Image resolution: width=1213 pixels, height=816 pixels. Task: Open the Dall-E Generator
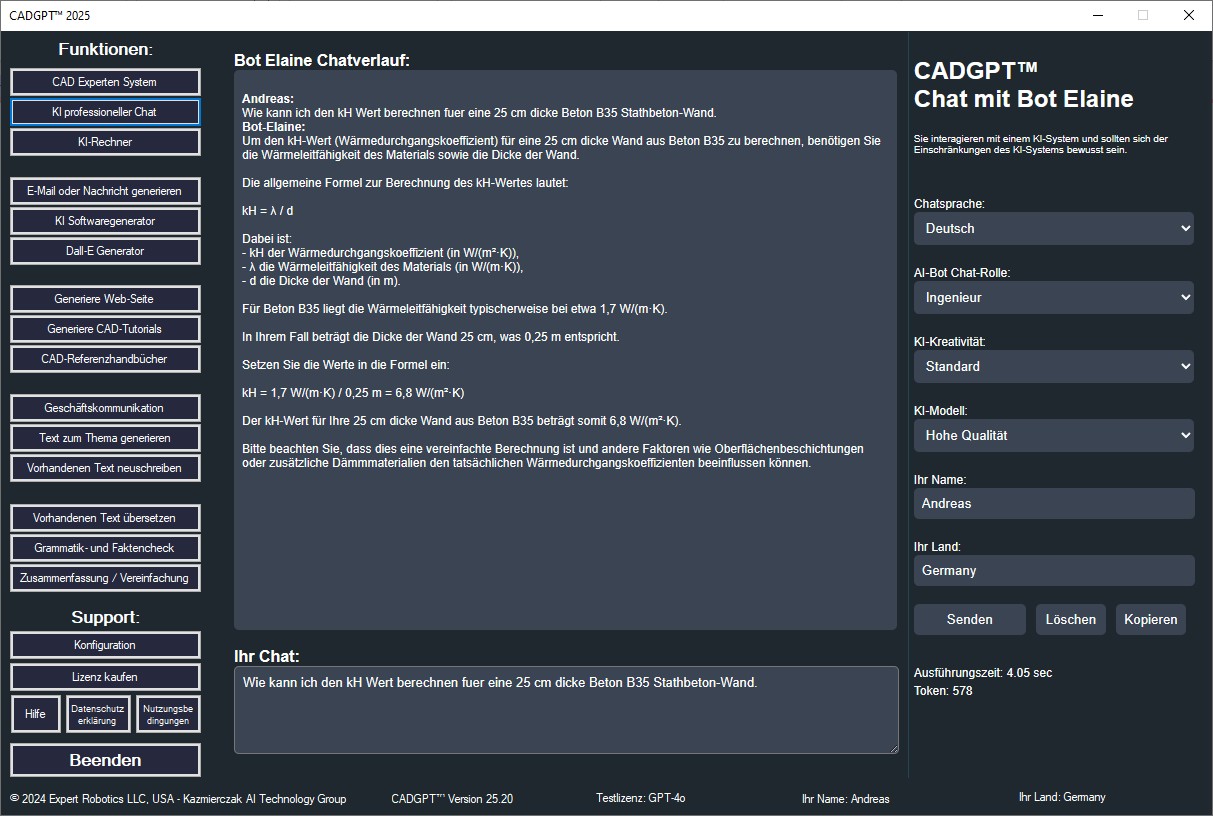[x=105, y=251]
